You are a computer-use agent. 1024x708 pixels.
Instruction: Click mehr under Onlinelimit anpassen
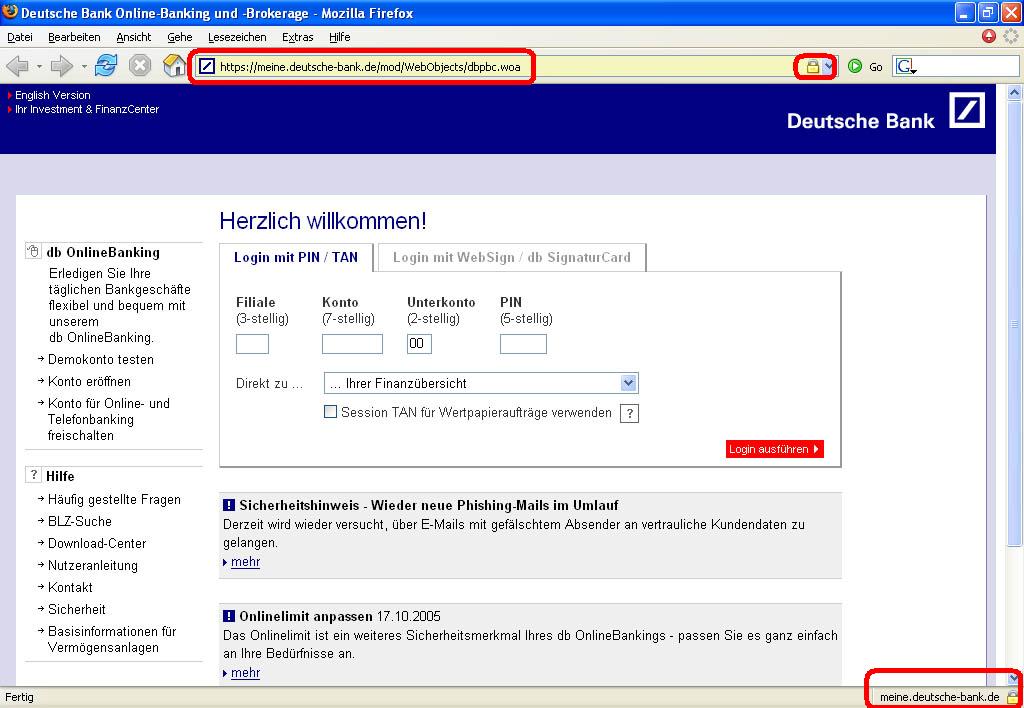tap(246, 673)
